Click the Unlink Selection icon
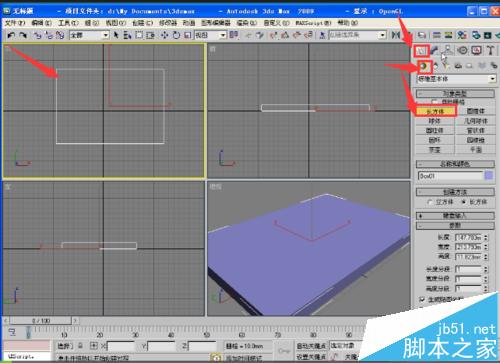 pyautogui.click(x=49, y=35)
